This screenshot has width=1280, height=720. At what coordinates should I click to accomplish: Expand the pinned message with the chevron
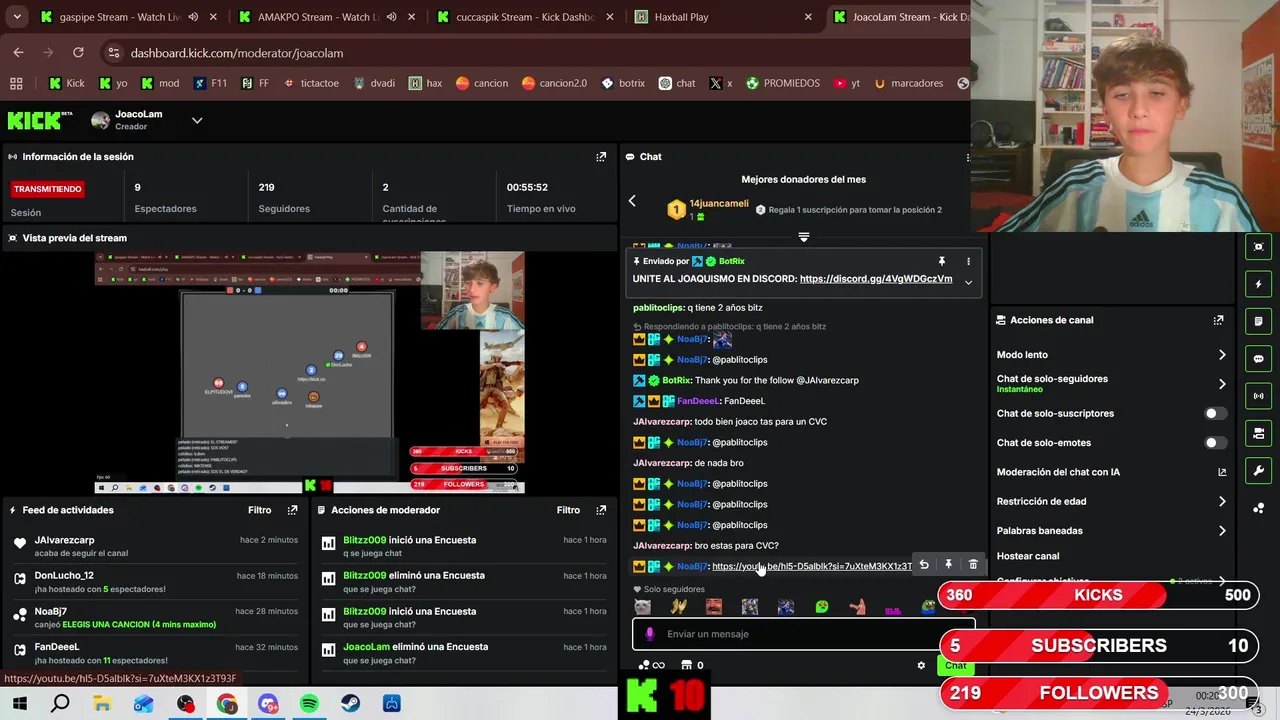point(968,283)
